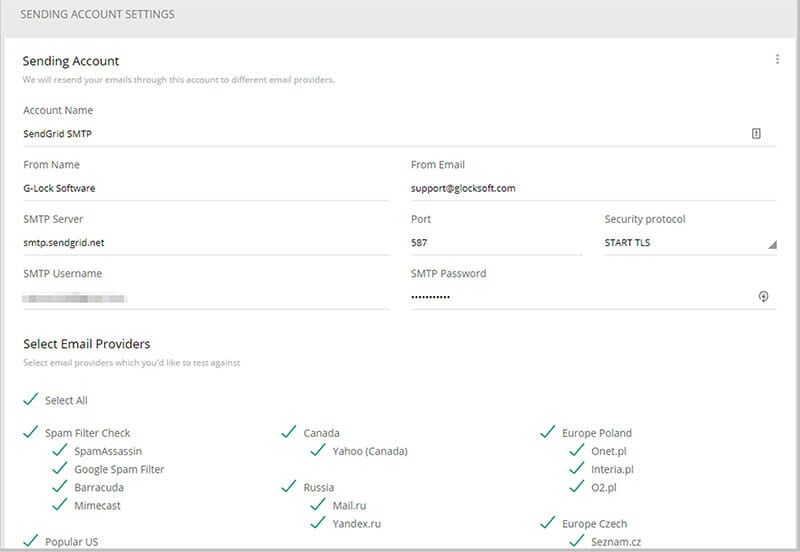Click the From Name input field

coord(206,188)
